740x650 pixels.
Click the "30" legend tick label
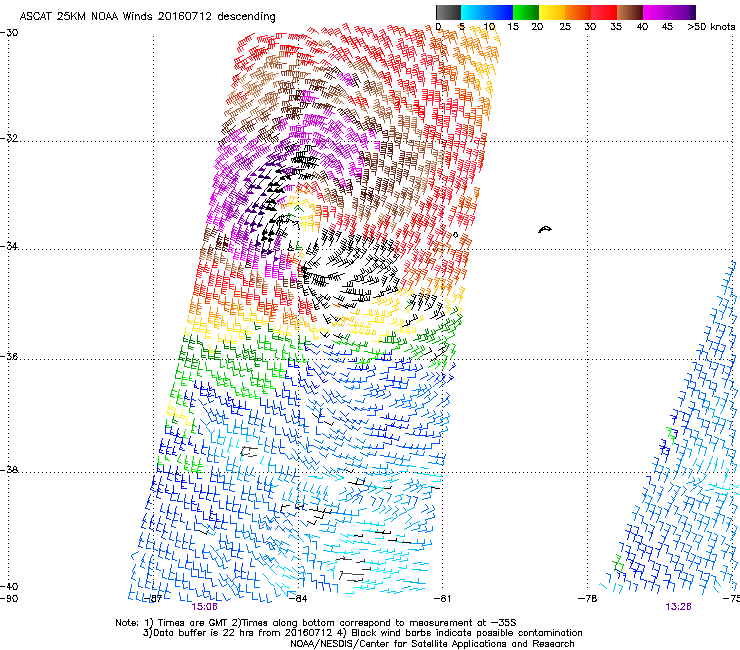tap(590, 27)
